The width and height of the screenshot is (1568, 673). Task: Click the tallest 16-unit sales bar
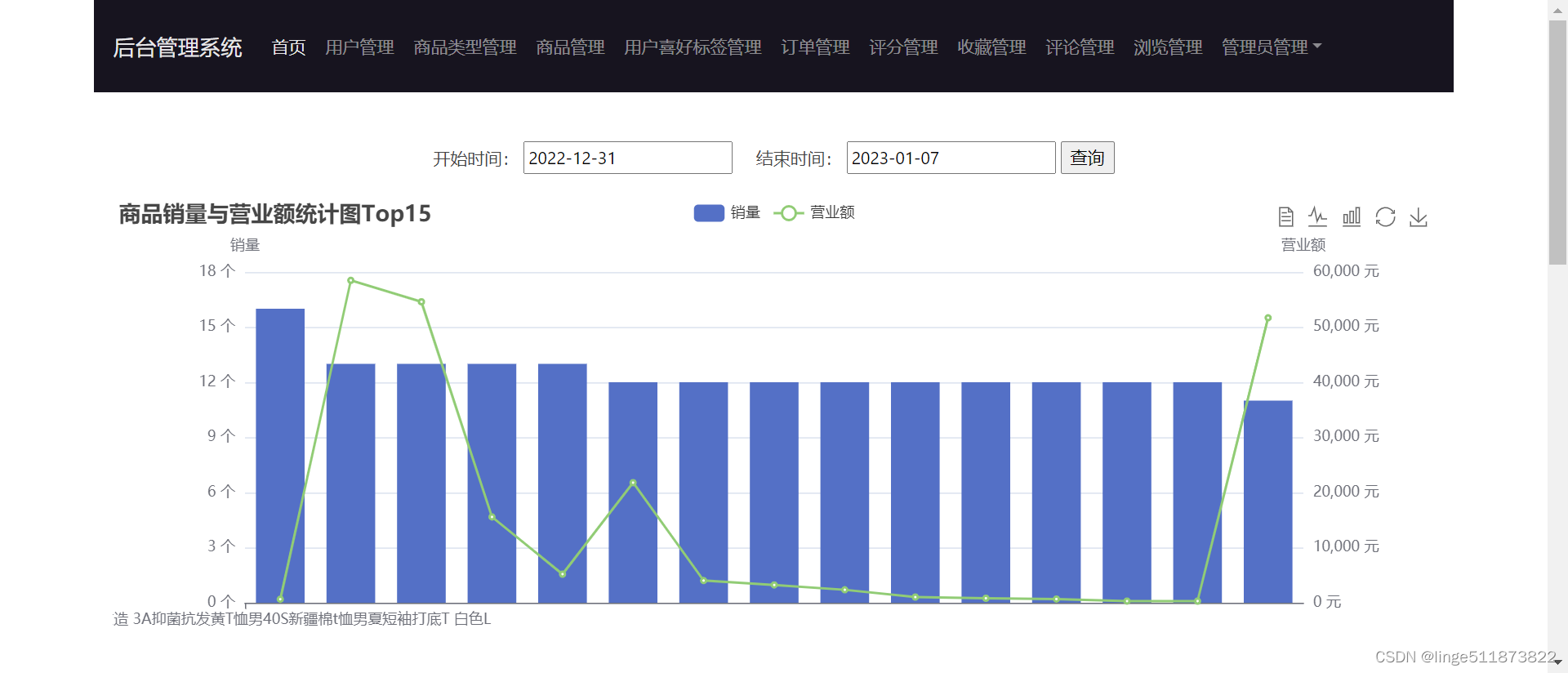point(280,456)
